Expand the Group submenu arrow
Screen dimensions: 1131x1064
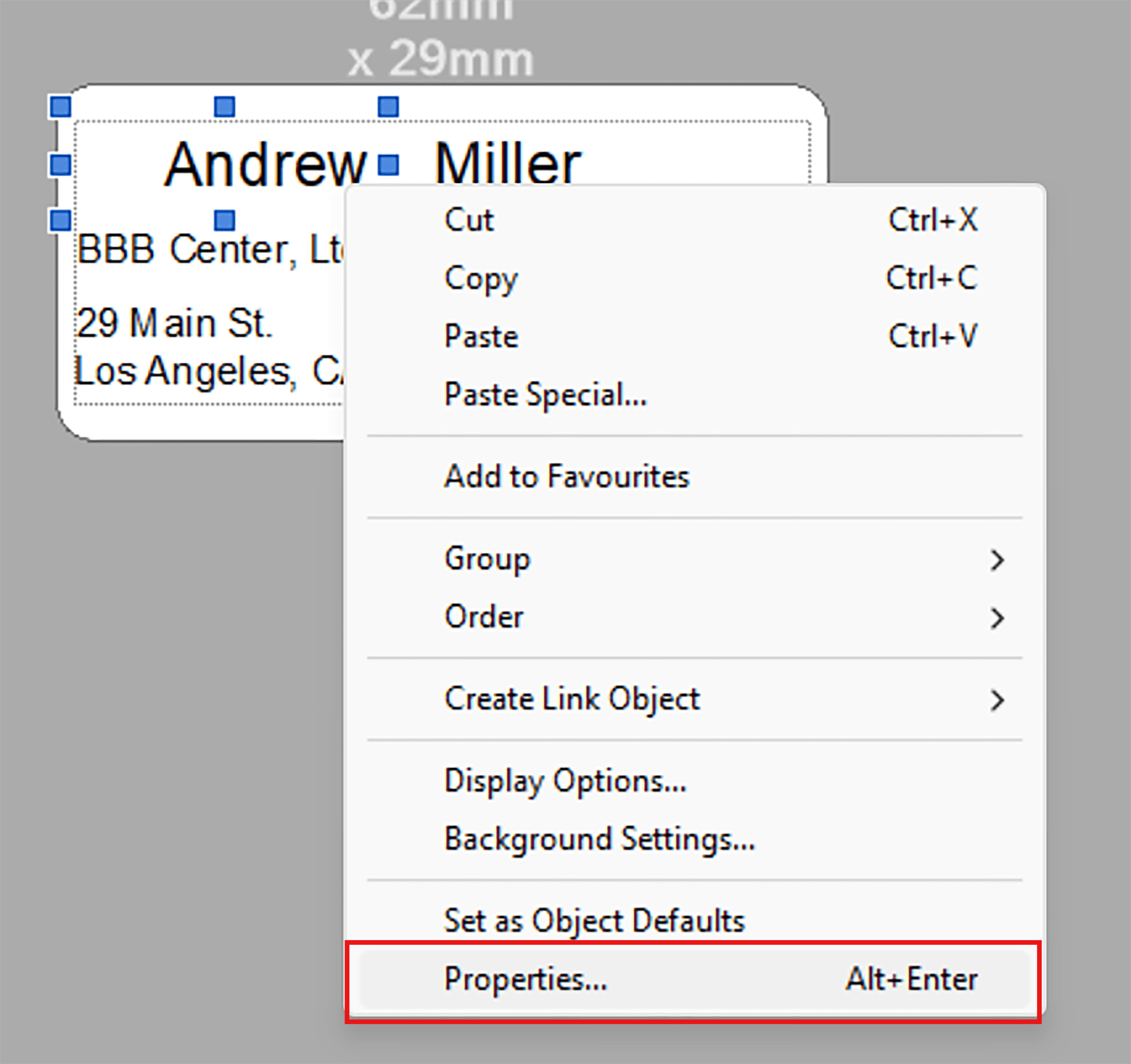pyautogui.click(x=997, y=560)
